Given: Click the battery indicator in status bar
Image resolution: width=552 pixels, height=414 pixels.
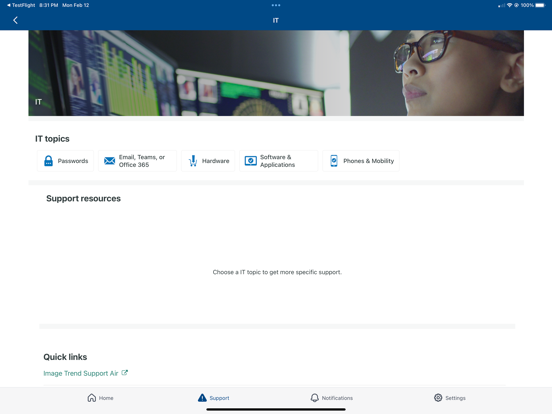Looking at the screenshot, I should 540,5.
